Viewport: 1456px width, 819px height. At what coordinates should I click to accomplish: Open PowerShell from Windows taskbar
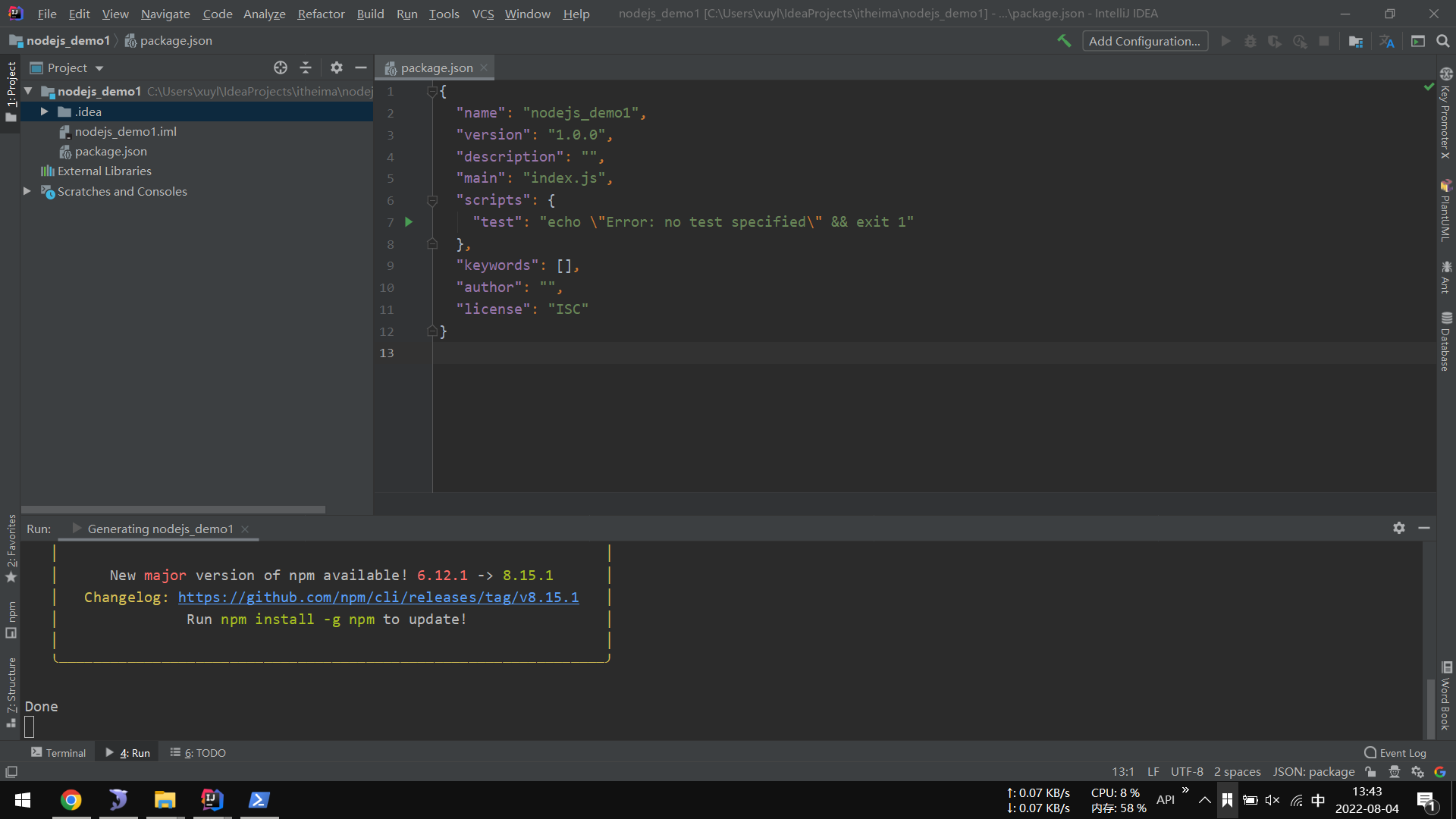(x=259, y=799)
